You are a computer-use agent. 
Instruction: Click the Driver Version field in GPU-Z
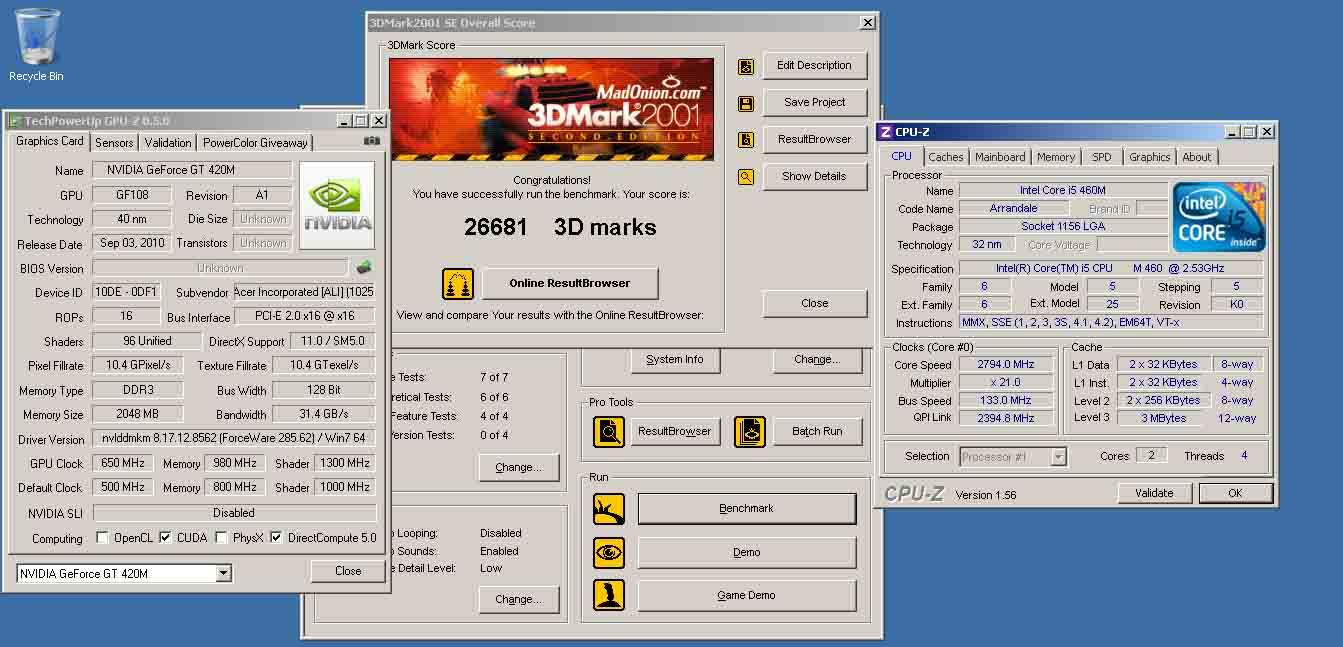(234, 438)
